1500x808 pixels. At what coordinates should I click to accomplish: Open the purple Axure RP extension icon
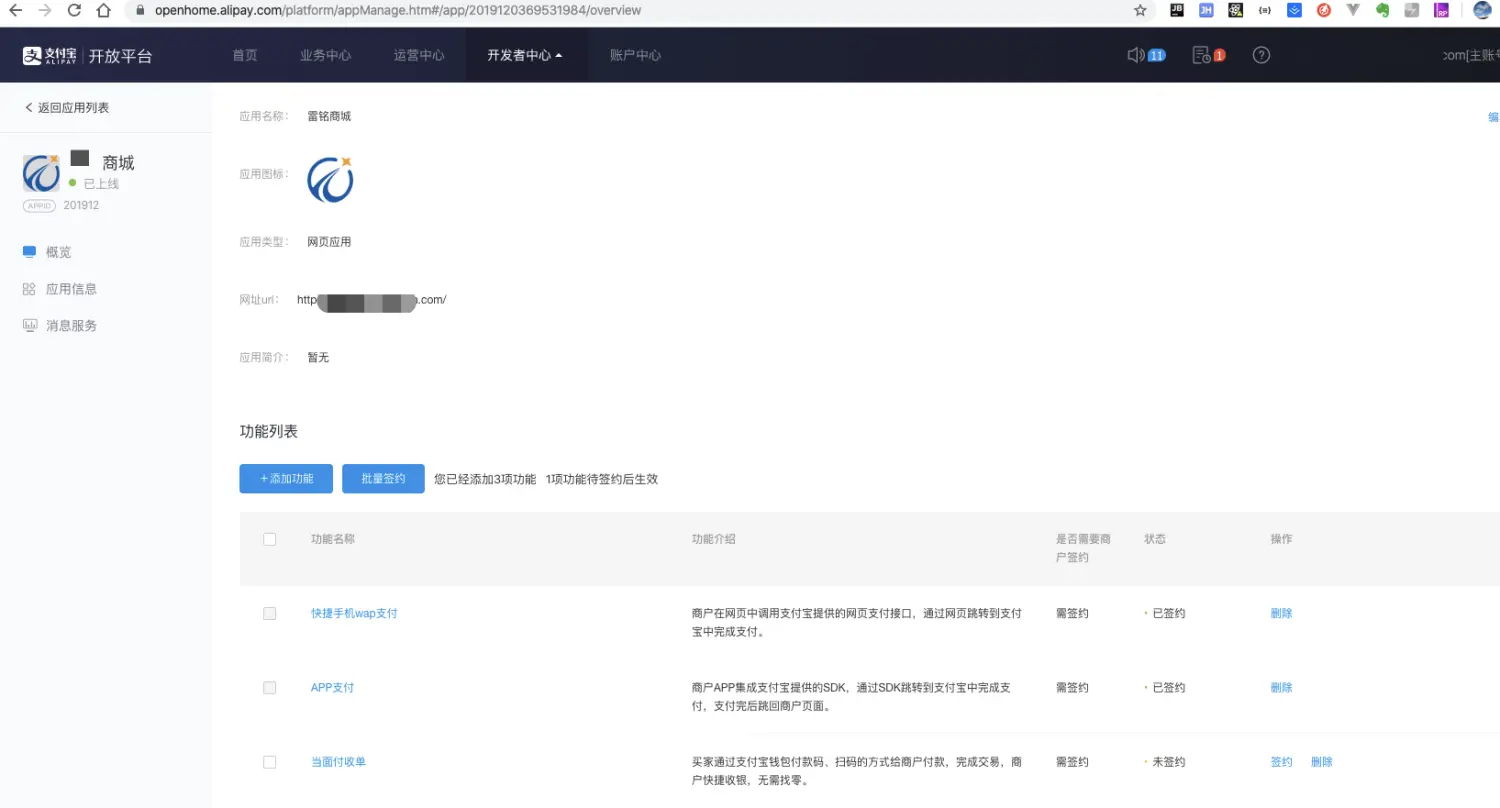(x=1441, y=10)
